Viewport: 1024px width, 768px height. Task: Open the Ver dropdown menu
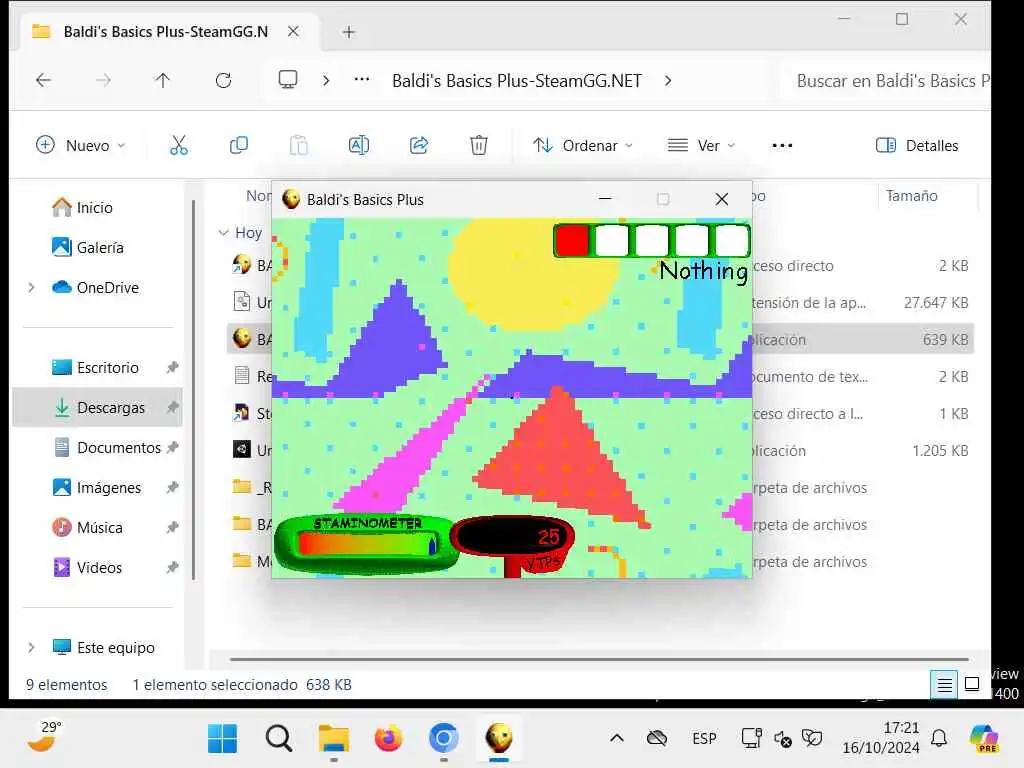(x=701, y=145)
